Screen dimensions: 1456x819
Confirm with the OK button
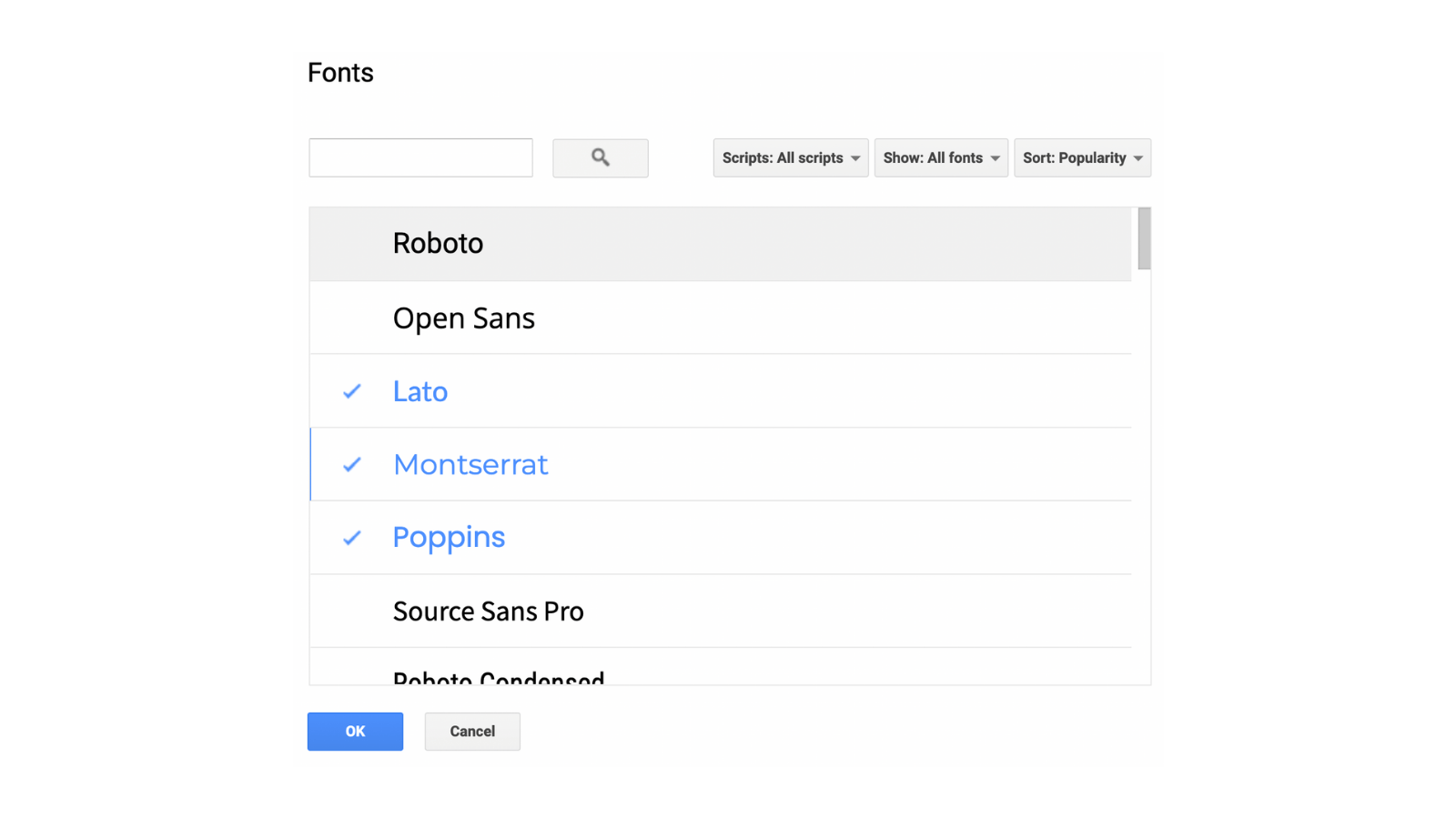click(x=355, y=732)
